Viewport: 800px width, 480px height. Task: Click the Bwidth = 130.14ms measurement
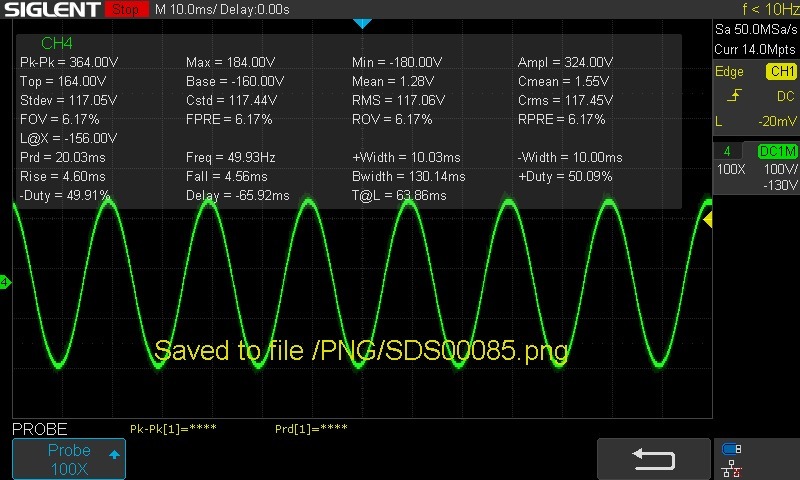tap(409, 176)
